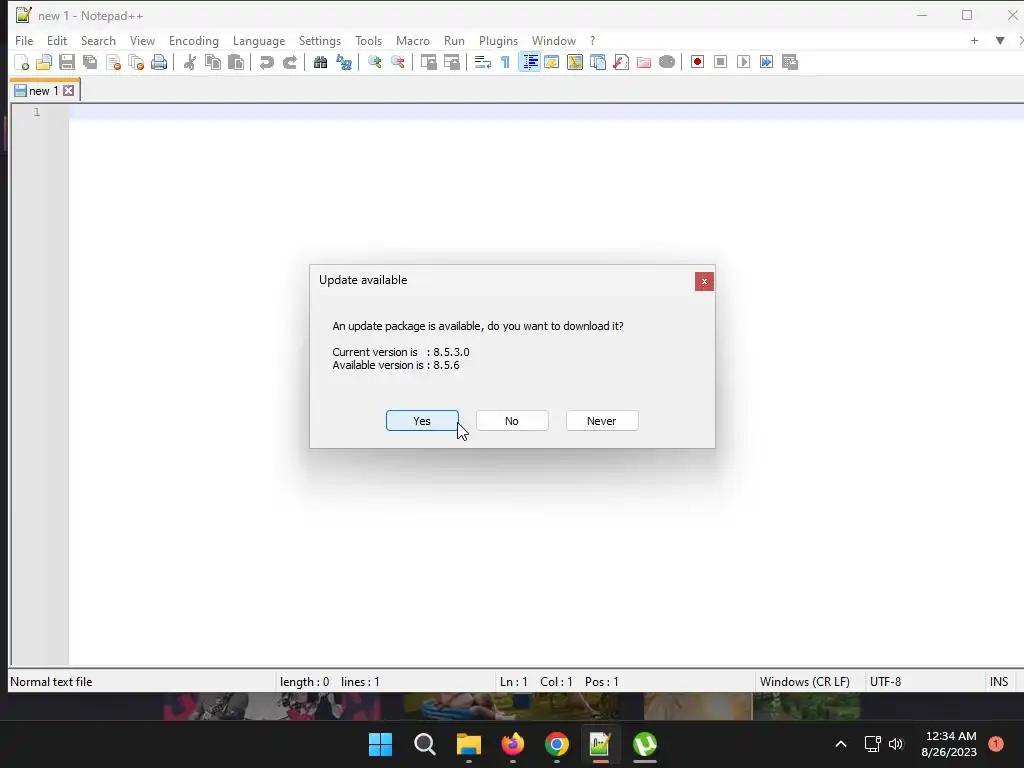1024x768 pixels.
Task: Click Yes to download the update
Action: click(x=422, y=421)
